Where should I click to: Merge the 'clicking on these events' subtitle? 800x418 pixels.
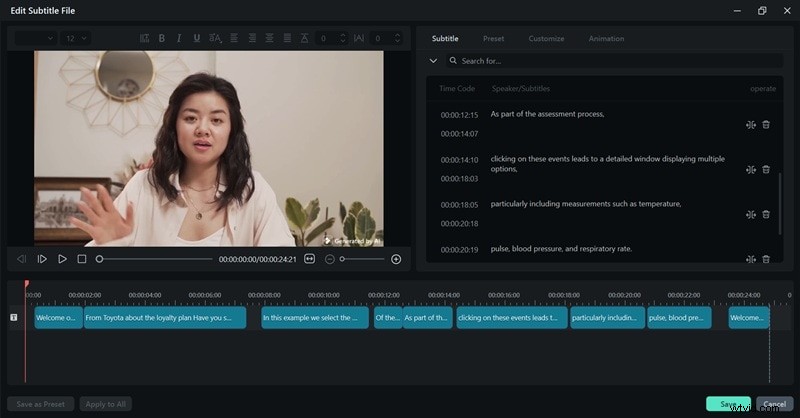tap(751, 169)
